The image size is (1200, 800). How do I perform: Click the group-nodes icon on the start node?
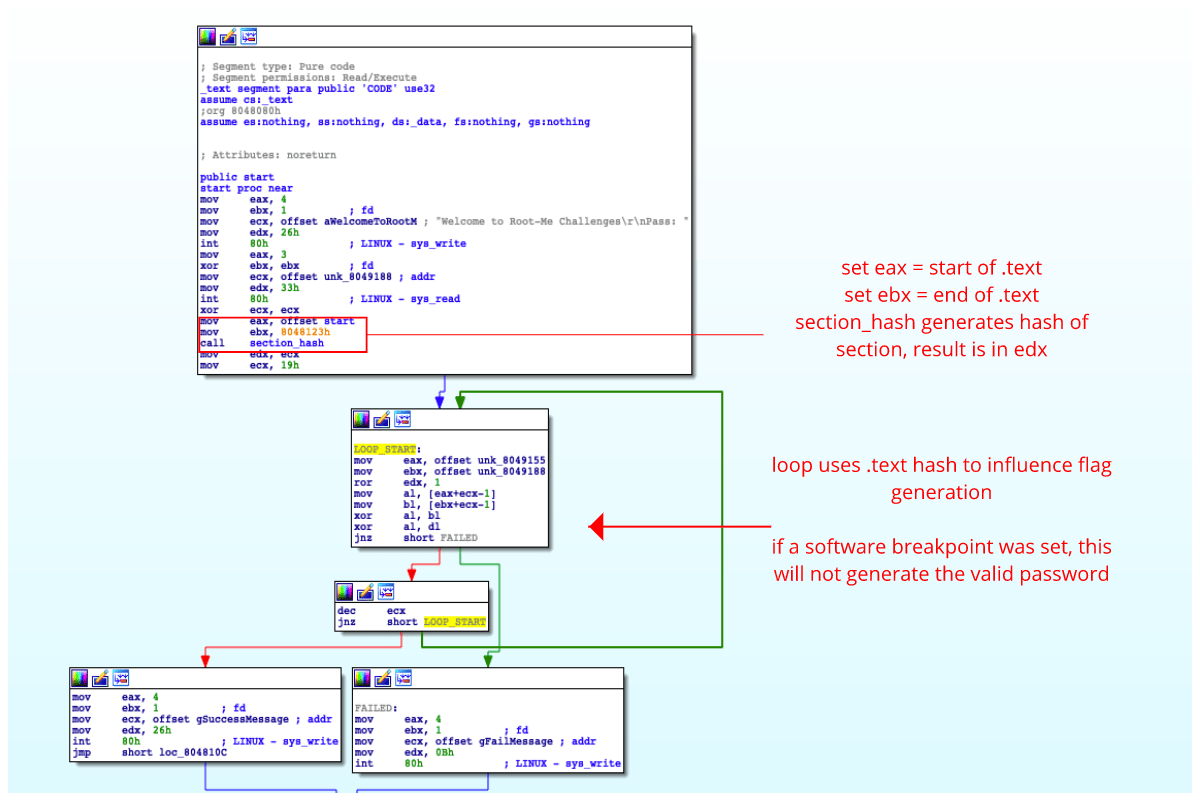pos(247,36)
